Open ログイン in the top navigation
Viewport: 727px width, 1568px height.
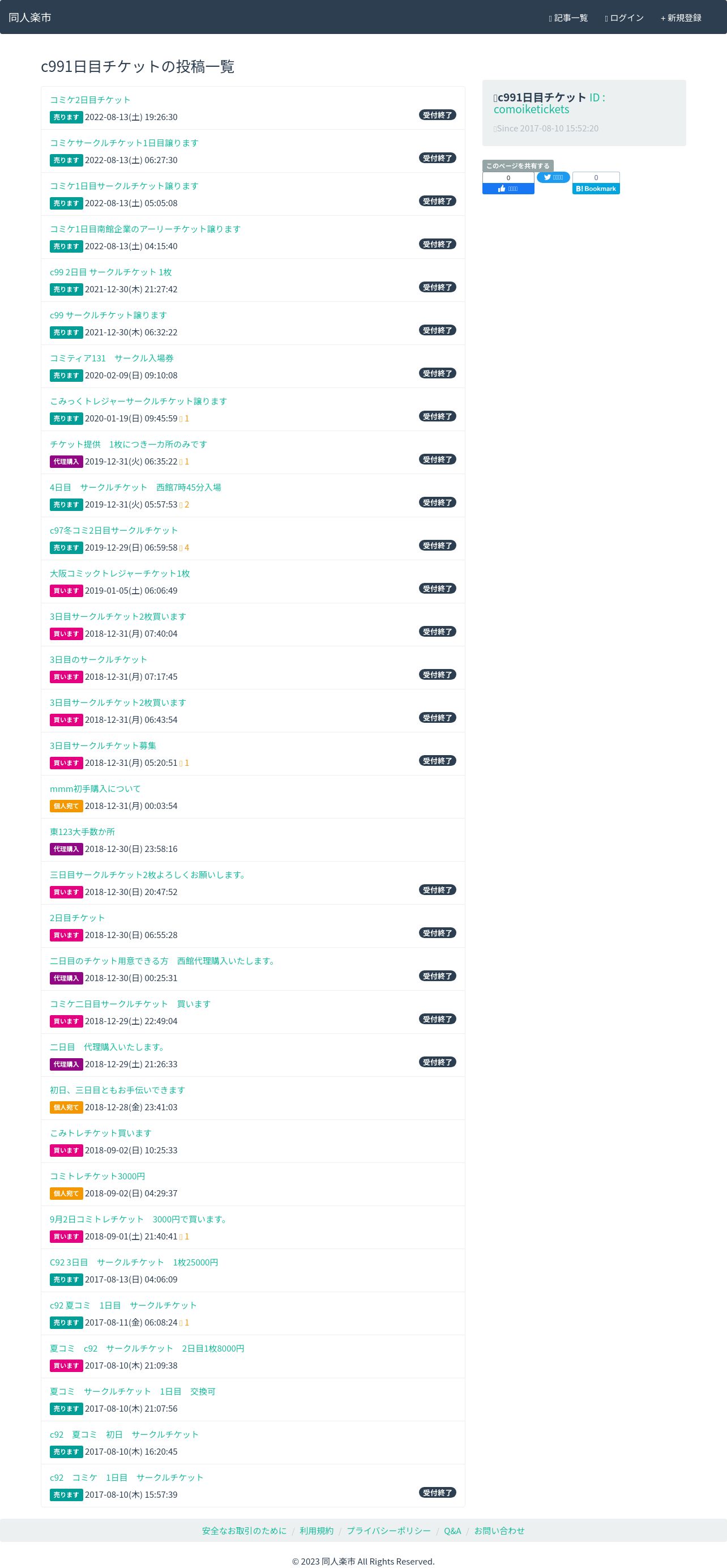tap(624, 18)
